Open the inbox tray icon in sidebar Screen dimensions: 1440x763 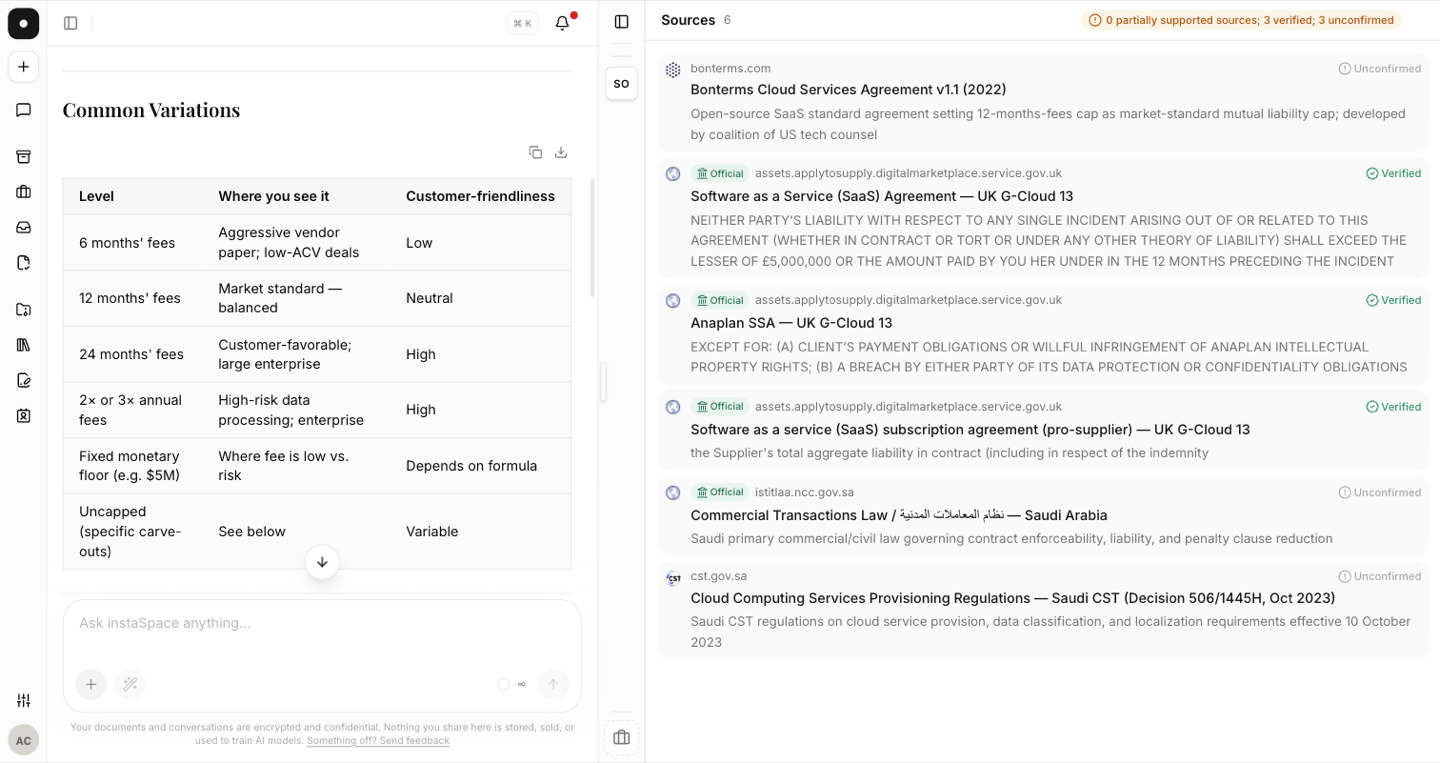23,227
